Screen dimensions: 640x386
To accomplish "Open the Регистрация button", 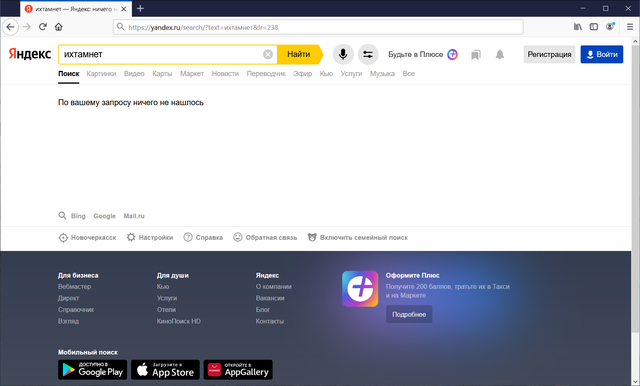I will pyautogui.click(x=549, y=54).
